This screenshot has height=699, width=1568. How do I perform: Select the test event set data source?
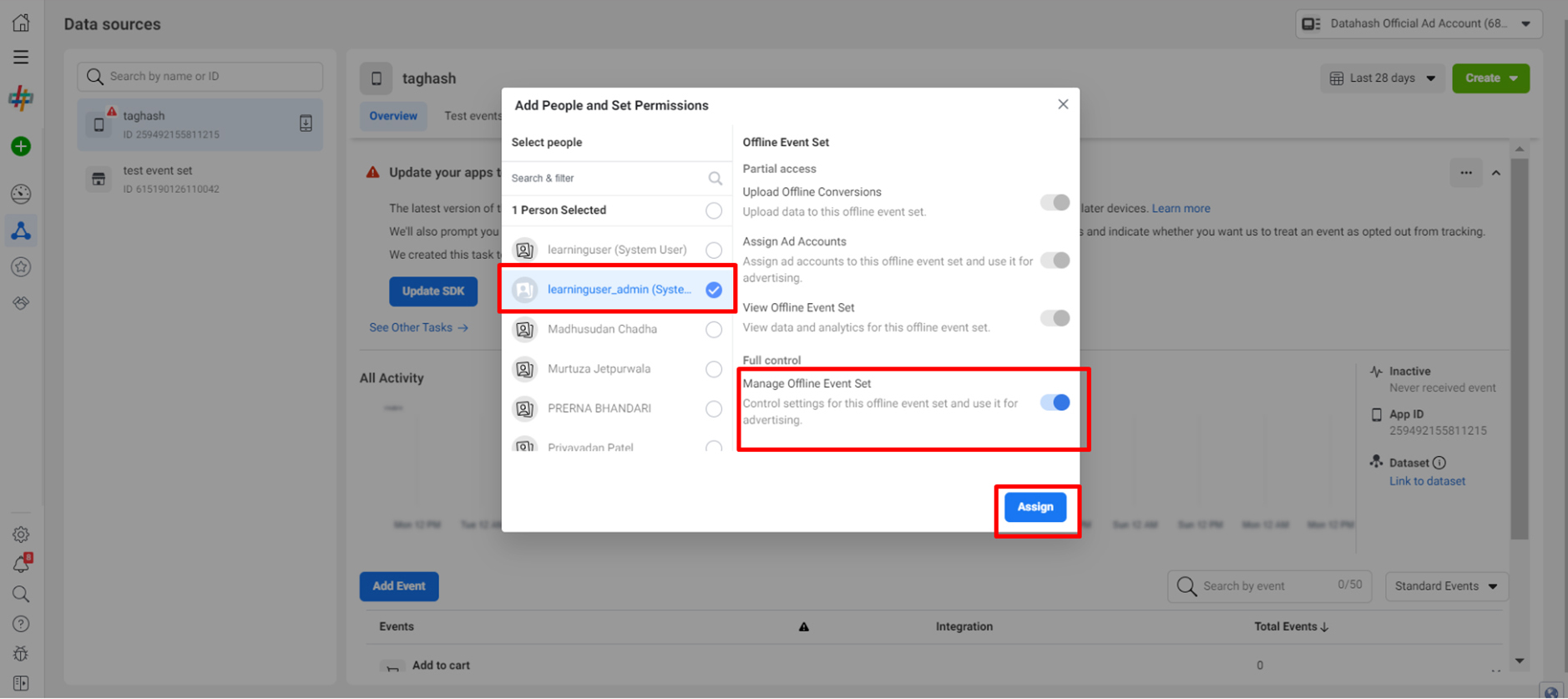pos(200,179)
